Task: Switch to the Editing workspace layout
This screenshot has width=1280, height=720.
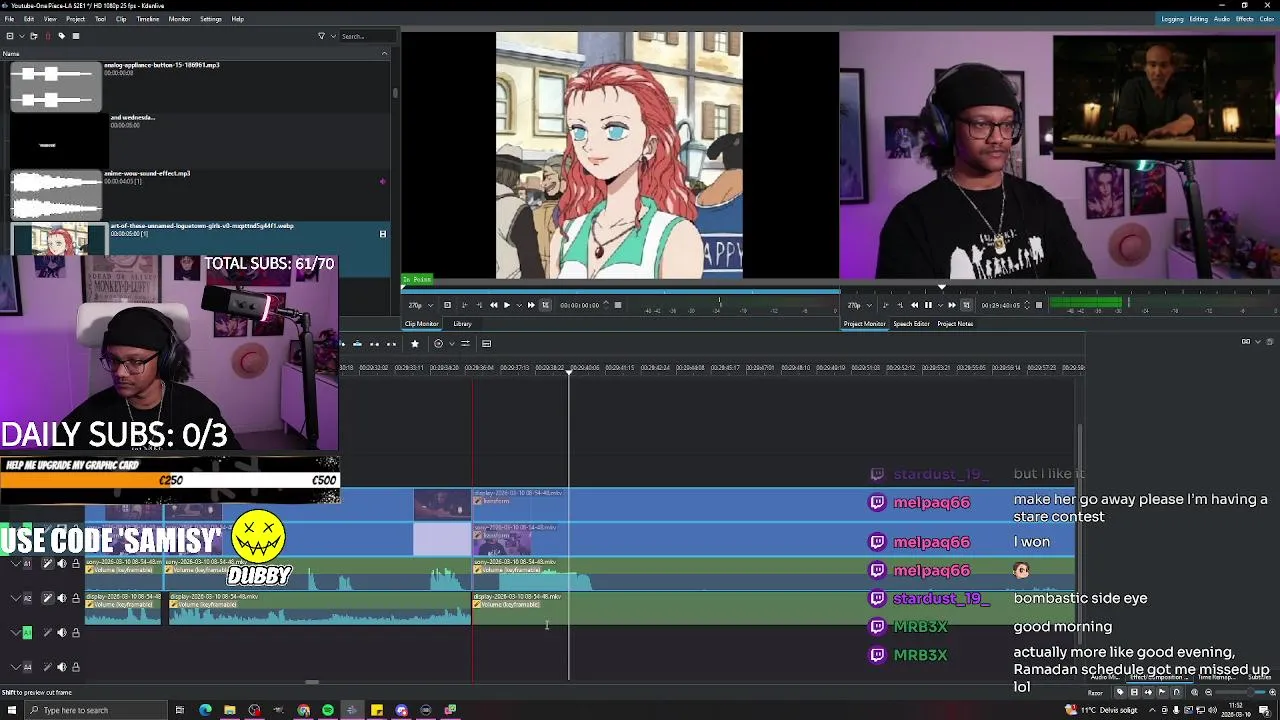Action: [1198, 19]
